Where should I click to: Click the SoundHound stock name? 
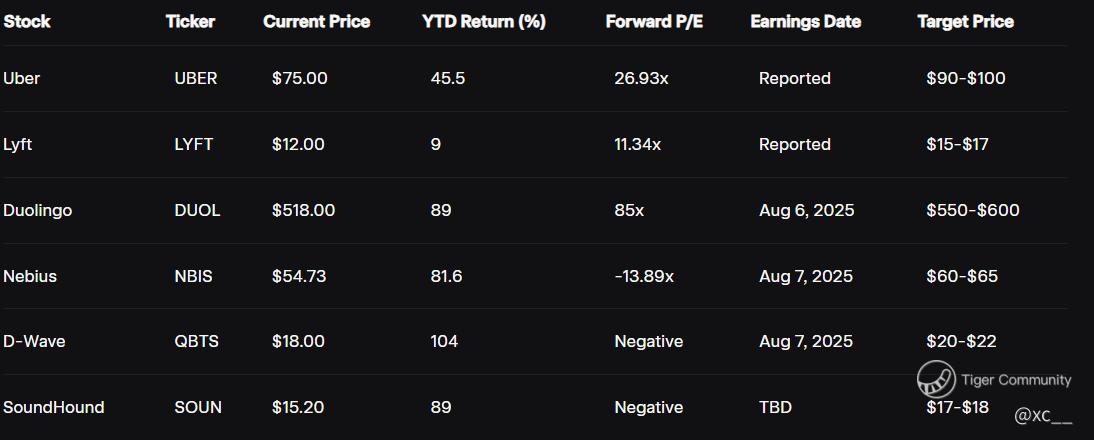pos(54,407)
